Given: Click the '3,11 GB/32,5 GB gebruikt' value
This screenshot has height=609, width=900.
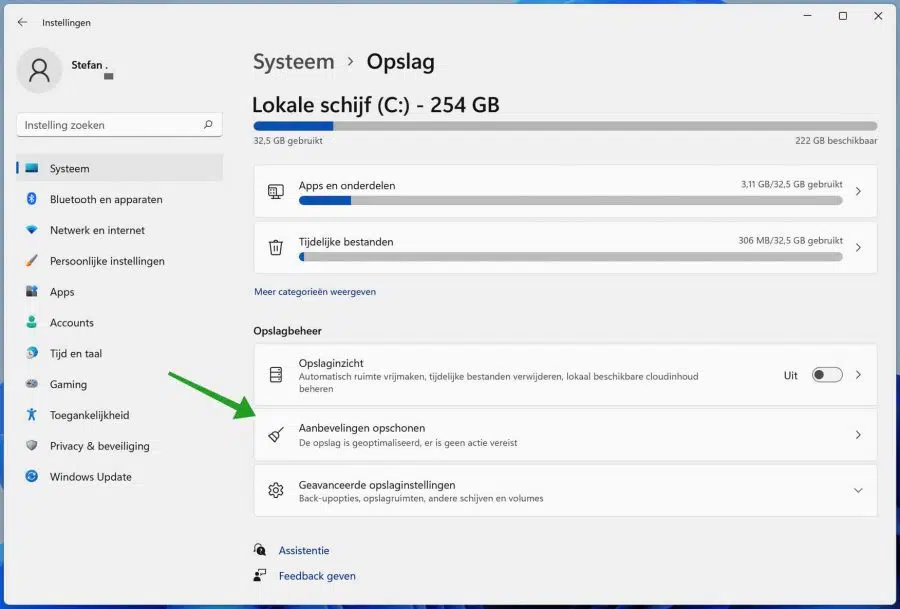Looking at the screenshot, I should 792,184.
